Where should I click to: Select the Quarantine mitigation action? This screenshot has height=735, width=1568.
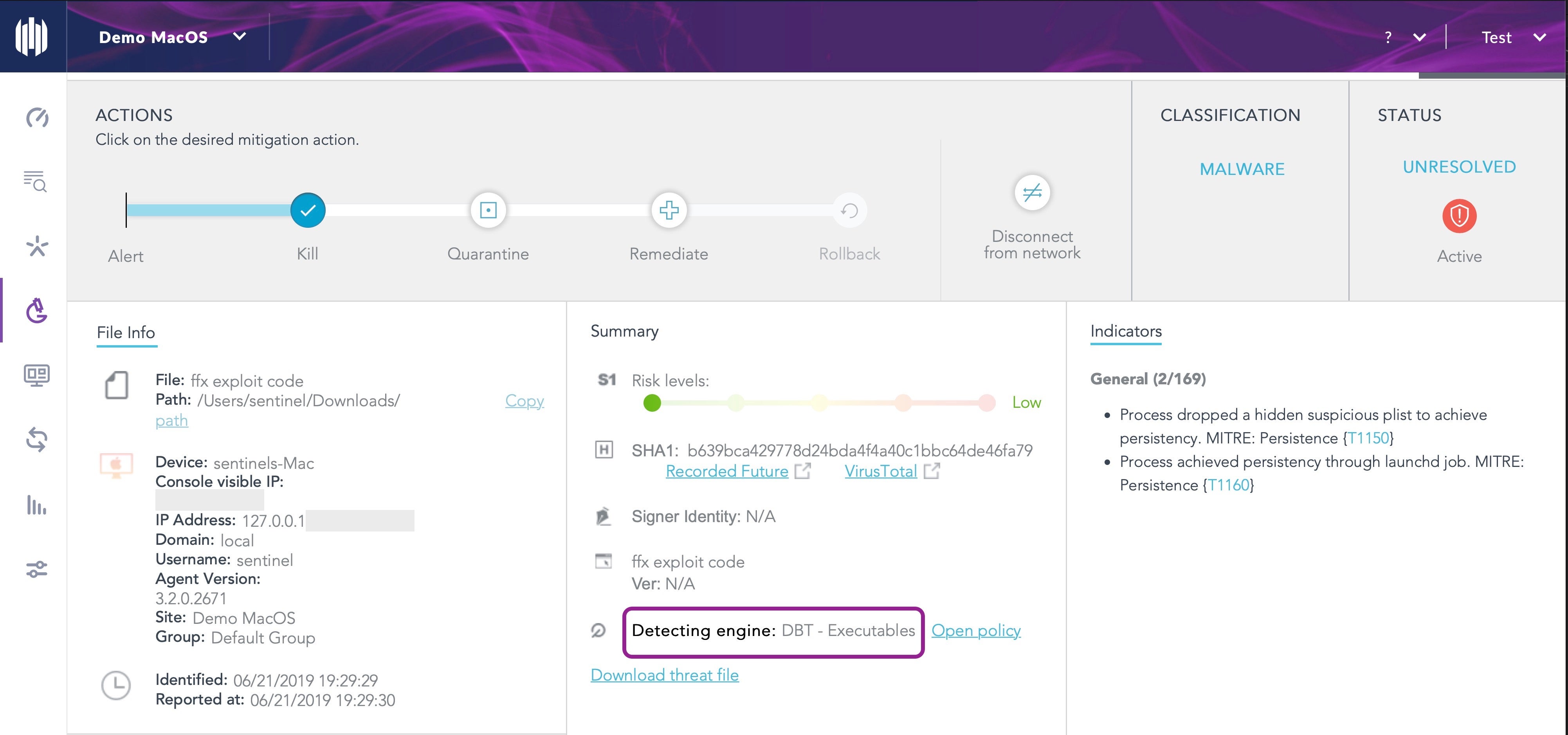click(x=488, y=211)
